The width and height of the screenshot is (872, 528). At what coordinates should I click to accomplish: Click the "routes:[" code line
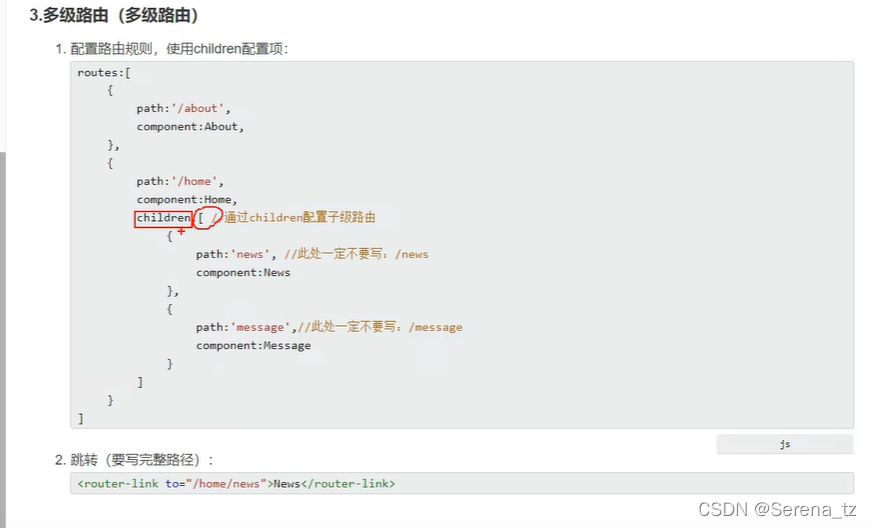tap(104, 72)
